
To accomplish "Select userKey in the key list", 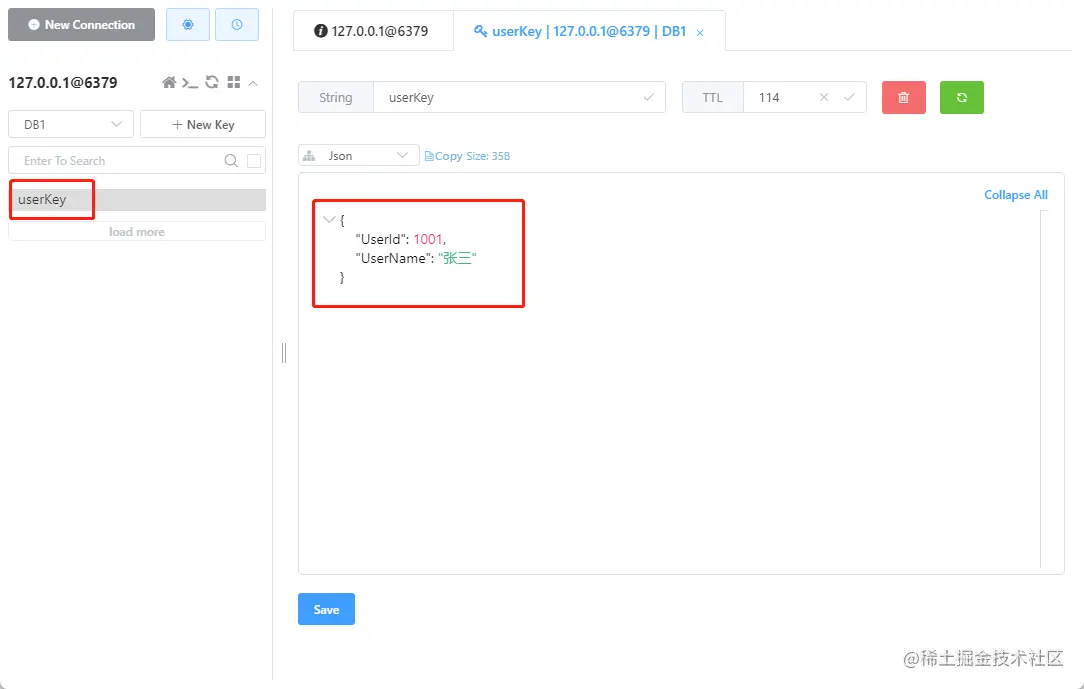I will pos(137,200).
